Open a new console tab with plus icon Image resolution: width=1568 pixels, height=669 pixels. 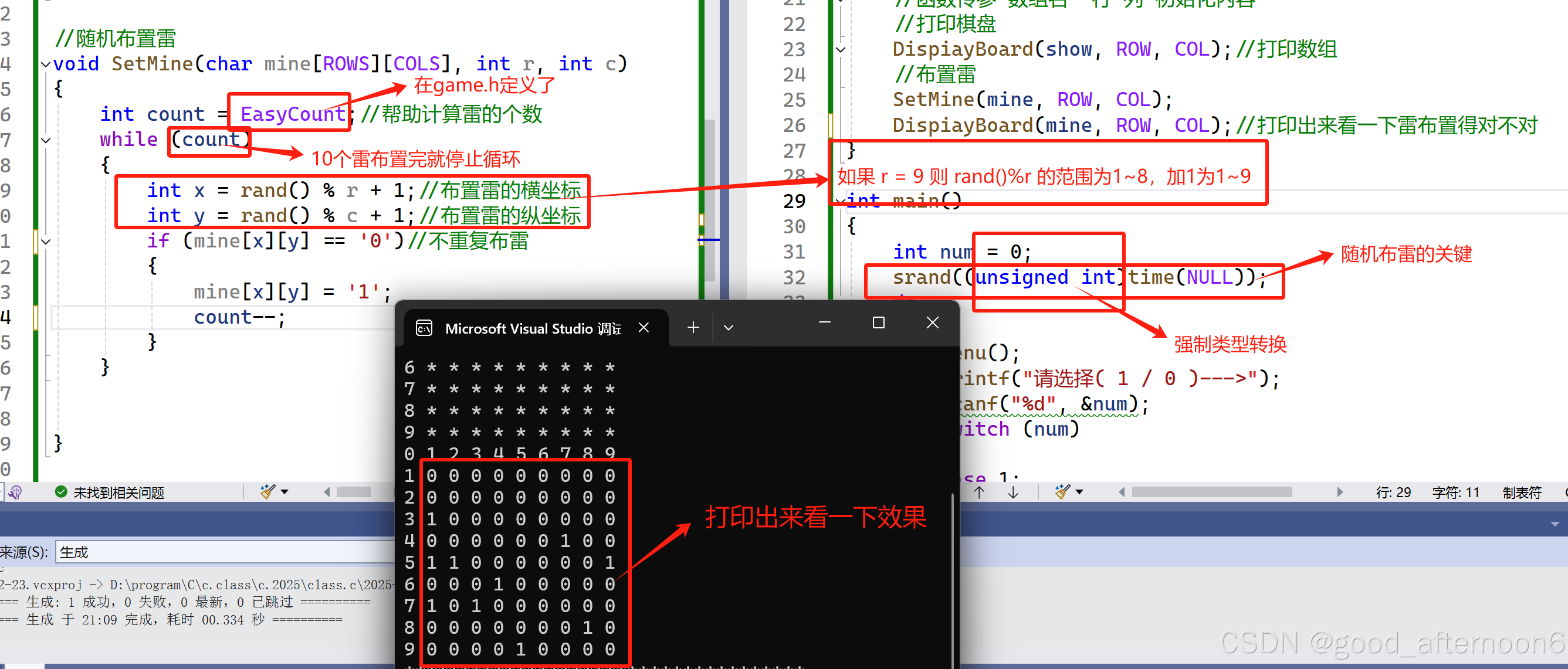(x=693, y=328)
